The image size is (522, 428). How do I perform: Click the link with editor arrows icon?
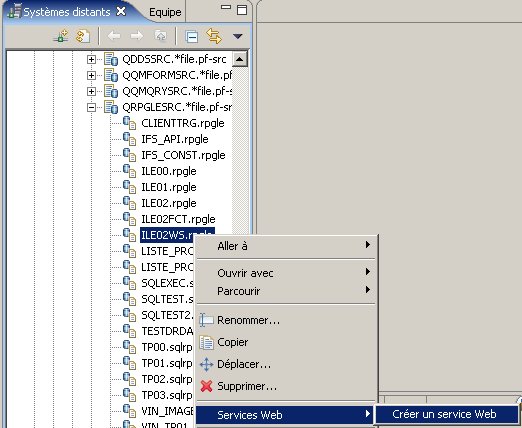coord(214,36)
